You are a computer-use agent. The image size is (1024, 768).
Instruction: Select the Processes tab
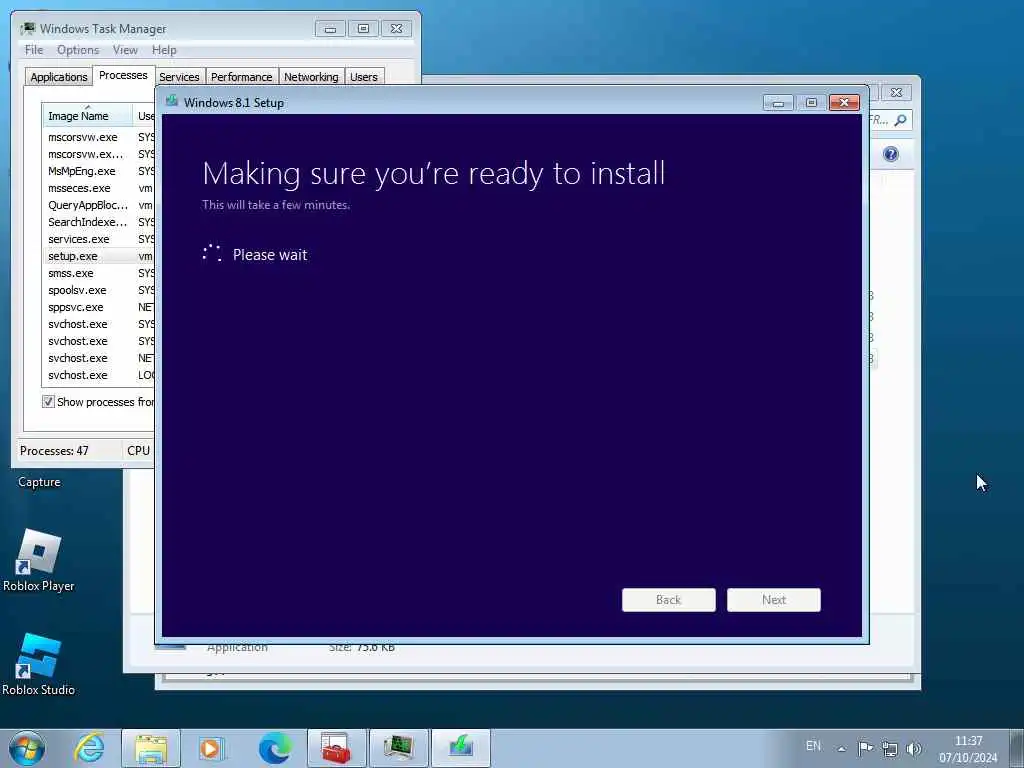coord(123,76)
